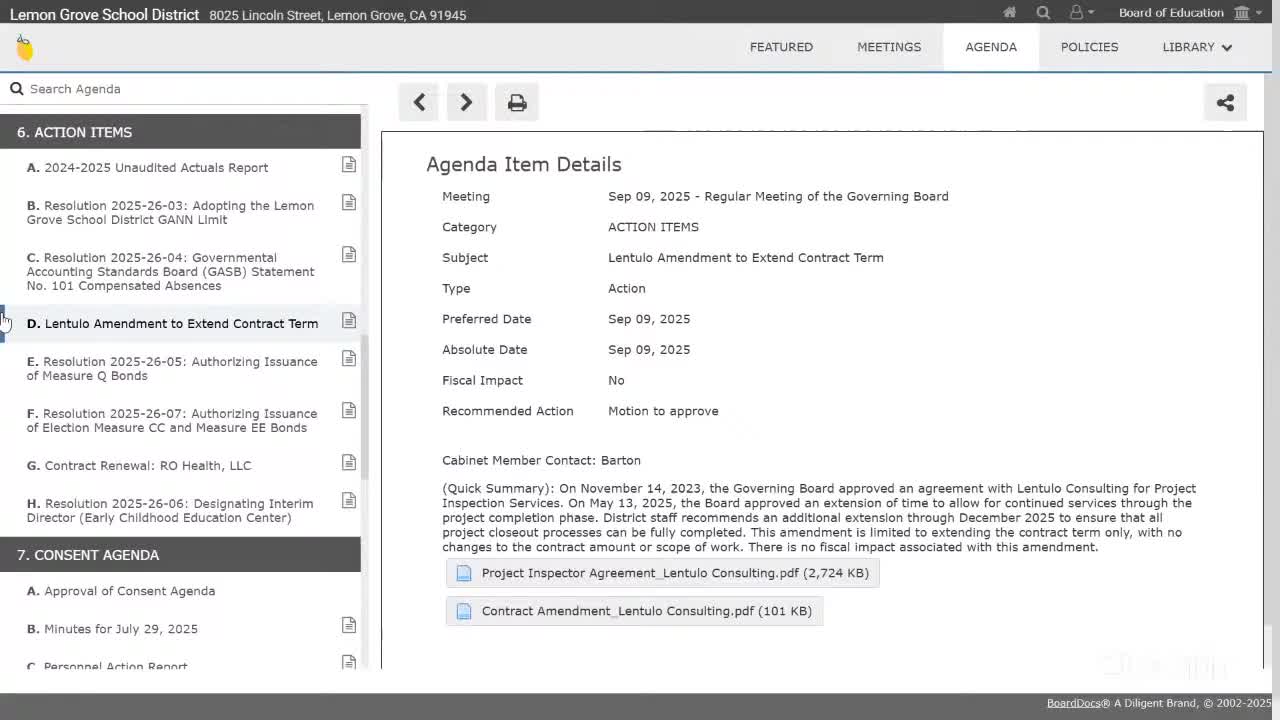1280x720 pixels.
Task: Click the share icon button
Action: pos(1225,102)
